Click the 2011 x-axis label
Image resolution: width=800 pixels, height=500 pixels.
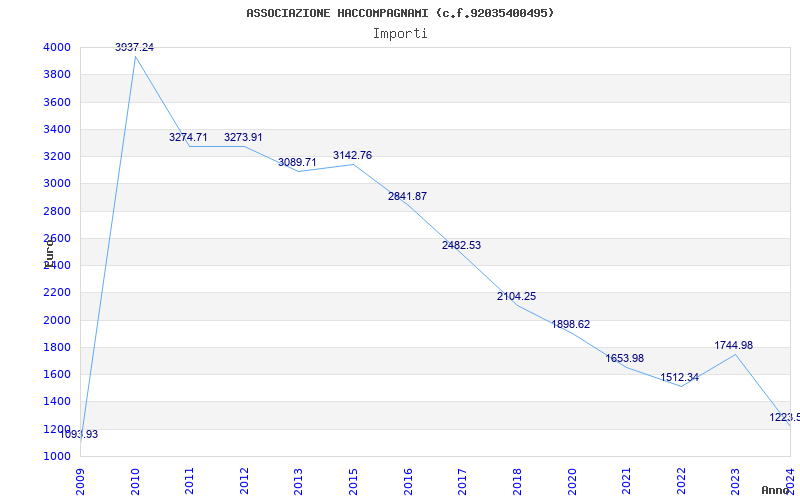pos(189,482)
